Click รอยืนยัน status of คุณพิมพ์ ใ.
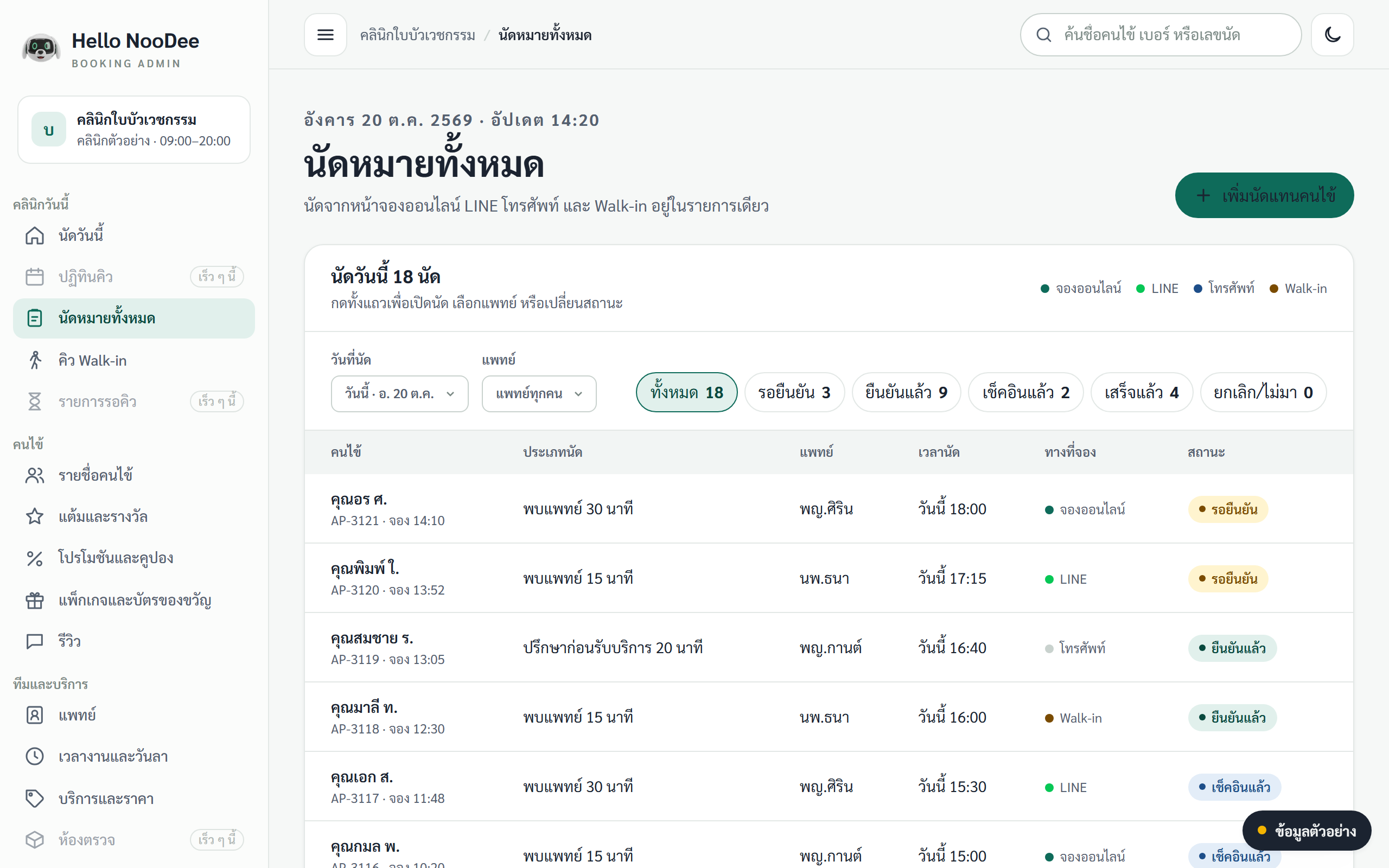The image size is (1389, 868). coord(1228,579)
